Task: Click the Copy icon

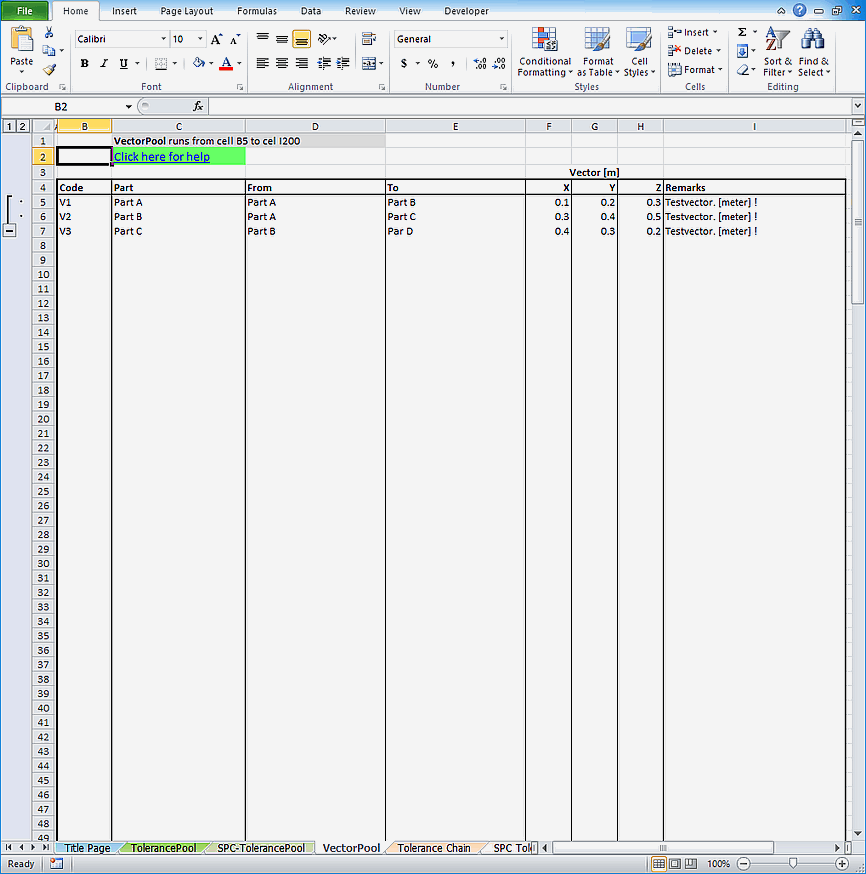Action: click(49, 51)
